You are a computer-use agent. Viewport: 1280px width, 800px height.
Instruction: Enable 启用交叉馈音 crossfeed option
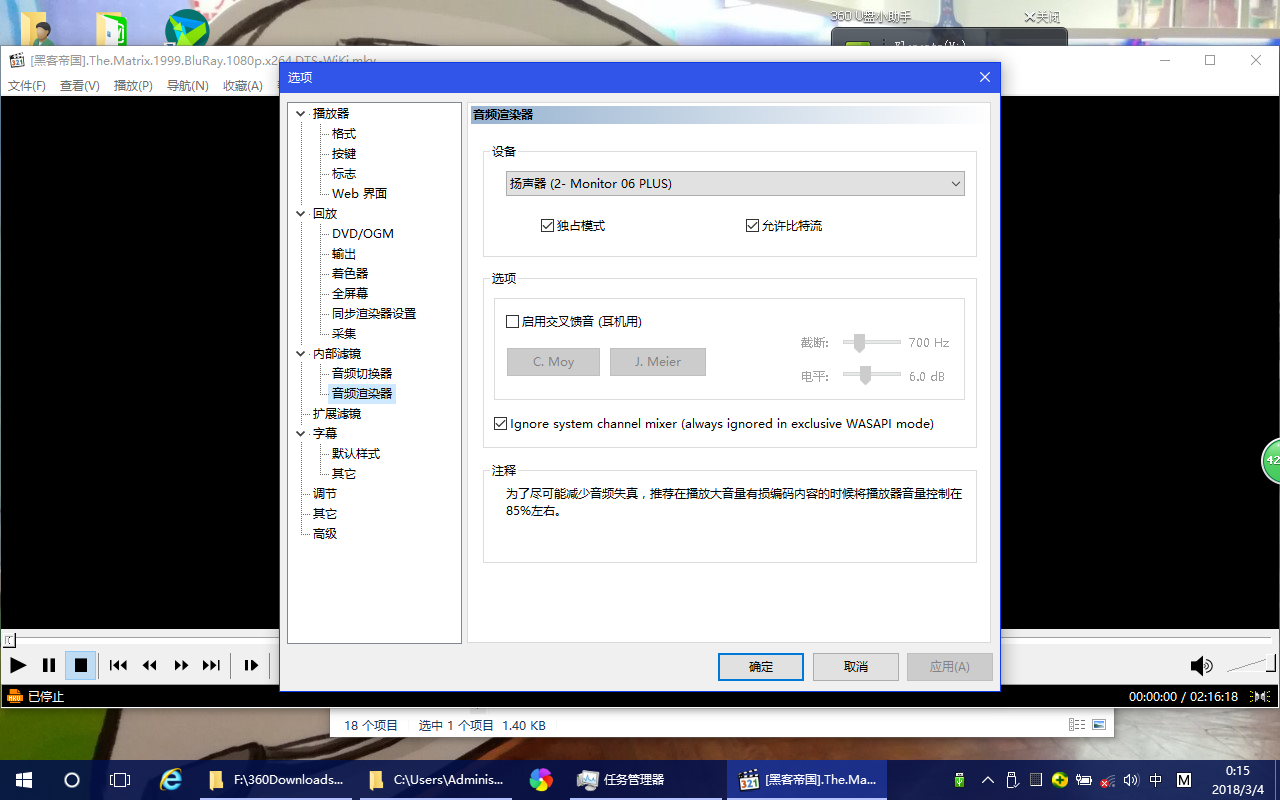tap(513, 321)
